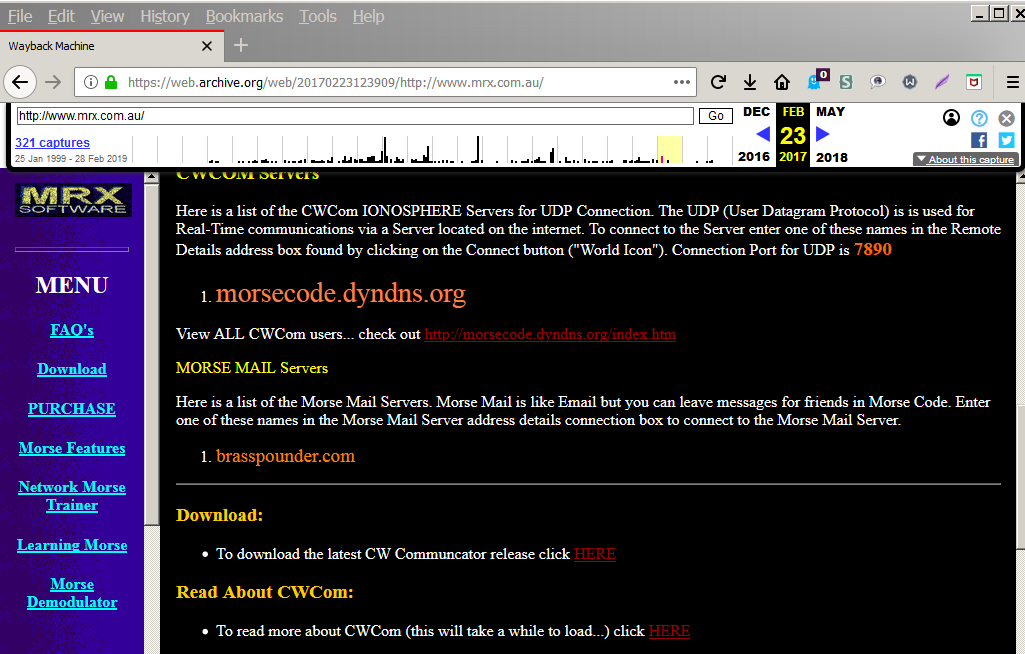Share capture on Twitter
Image resolution: width=1025 pixels, height=654 pixels.
coord(1006,140)
